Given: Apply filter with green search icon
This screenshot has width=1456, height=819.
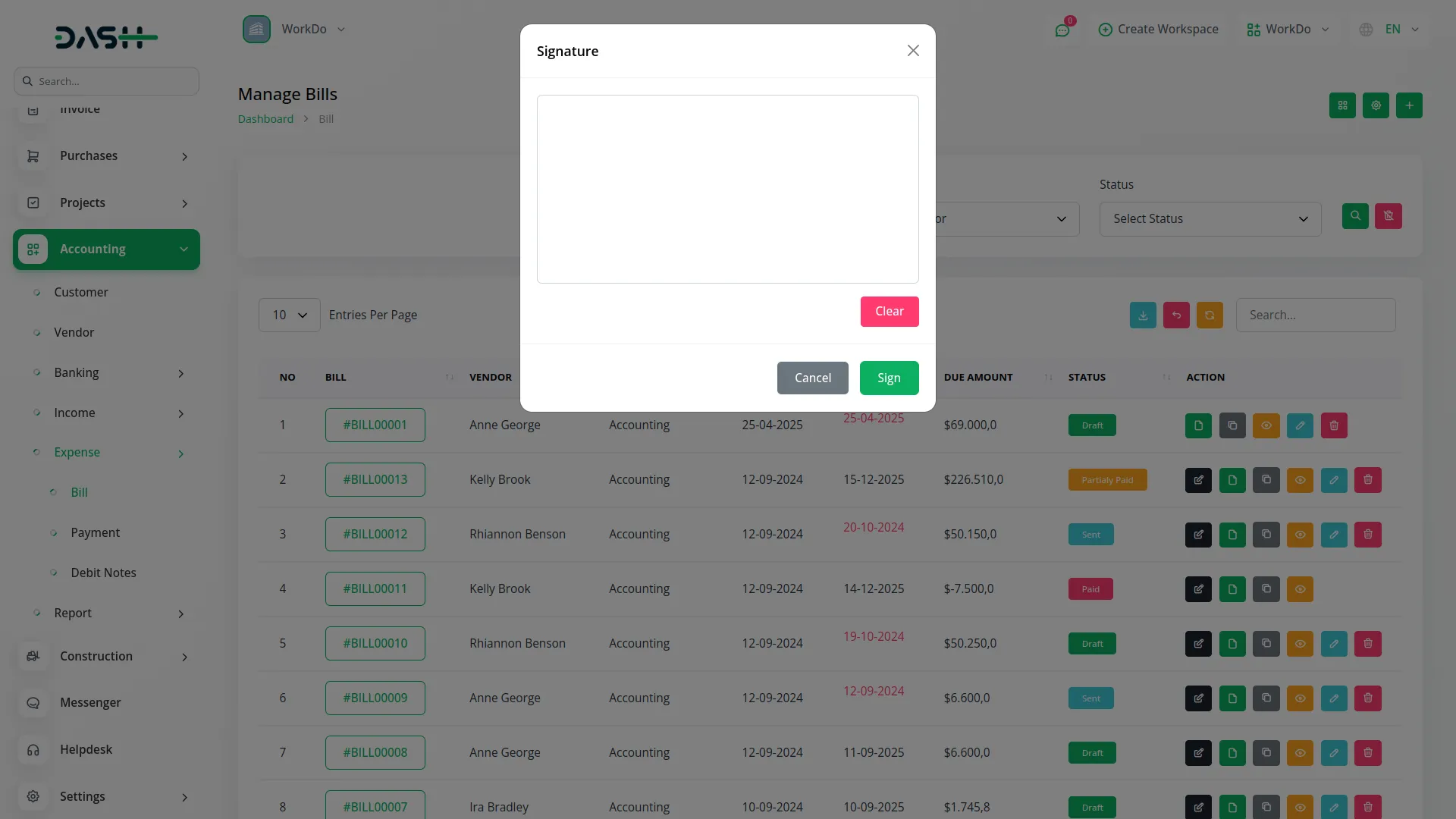Looking at the screenshot, I should pos(1355,216).
